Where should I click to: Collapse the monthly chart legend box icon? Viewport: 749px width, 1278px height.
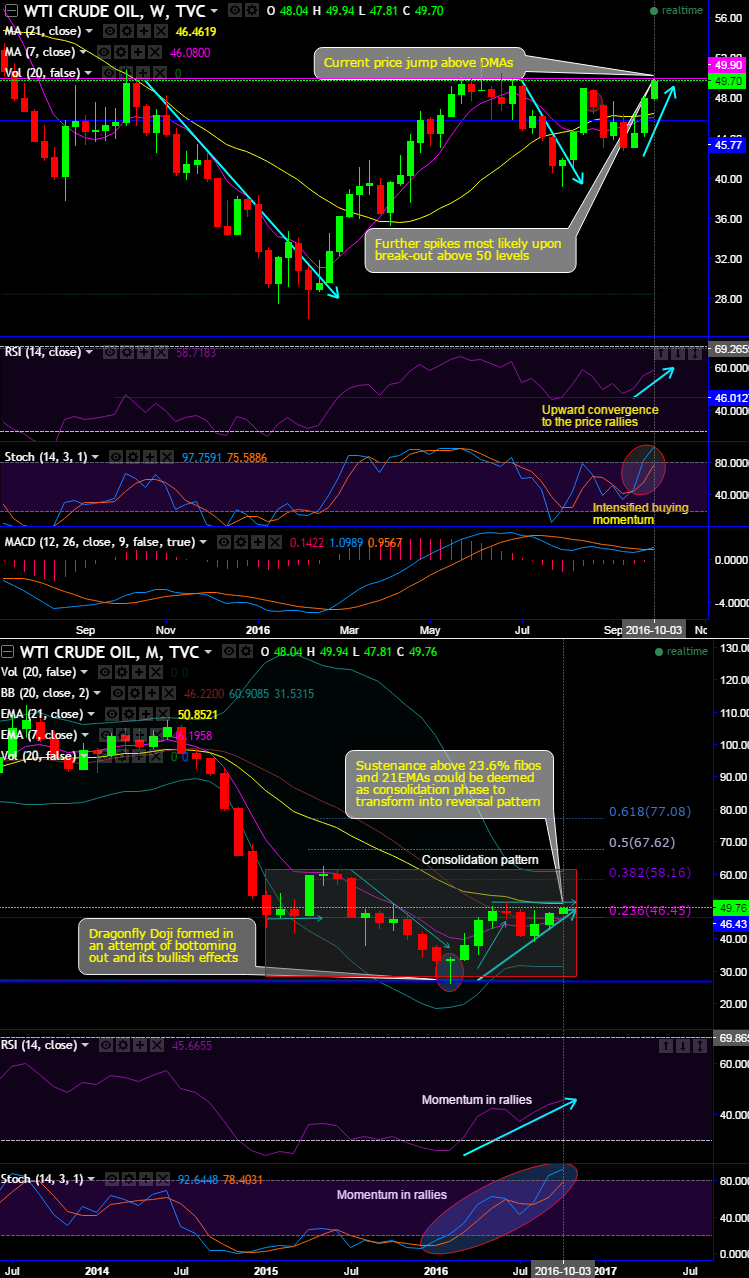click(x=7, y=651)
